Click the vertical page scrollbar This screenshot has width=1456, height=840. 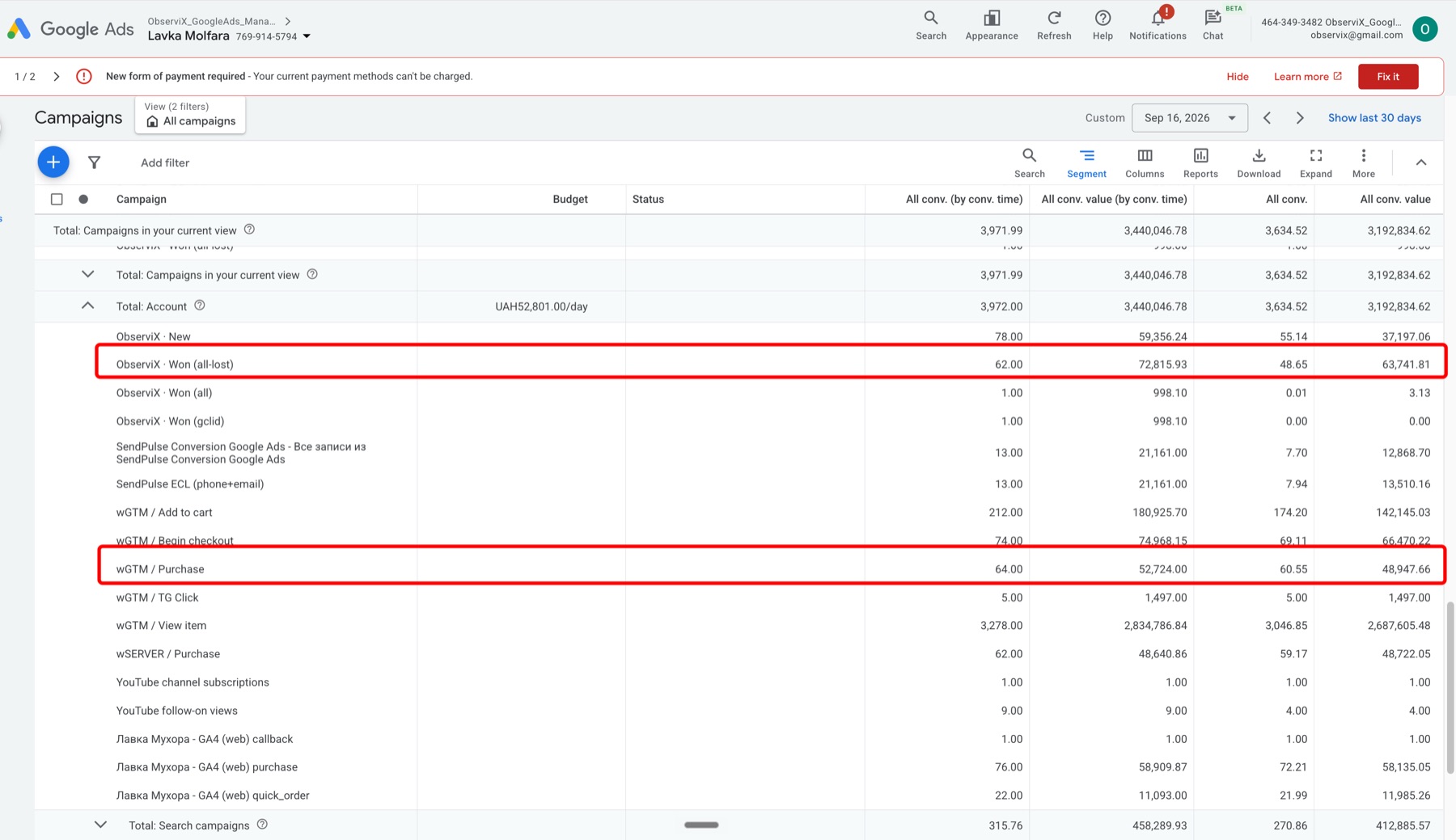click(x=1450, y=687)
